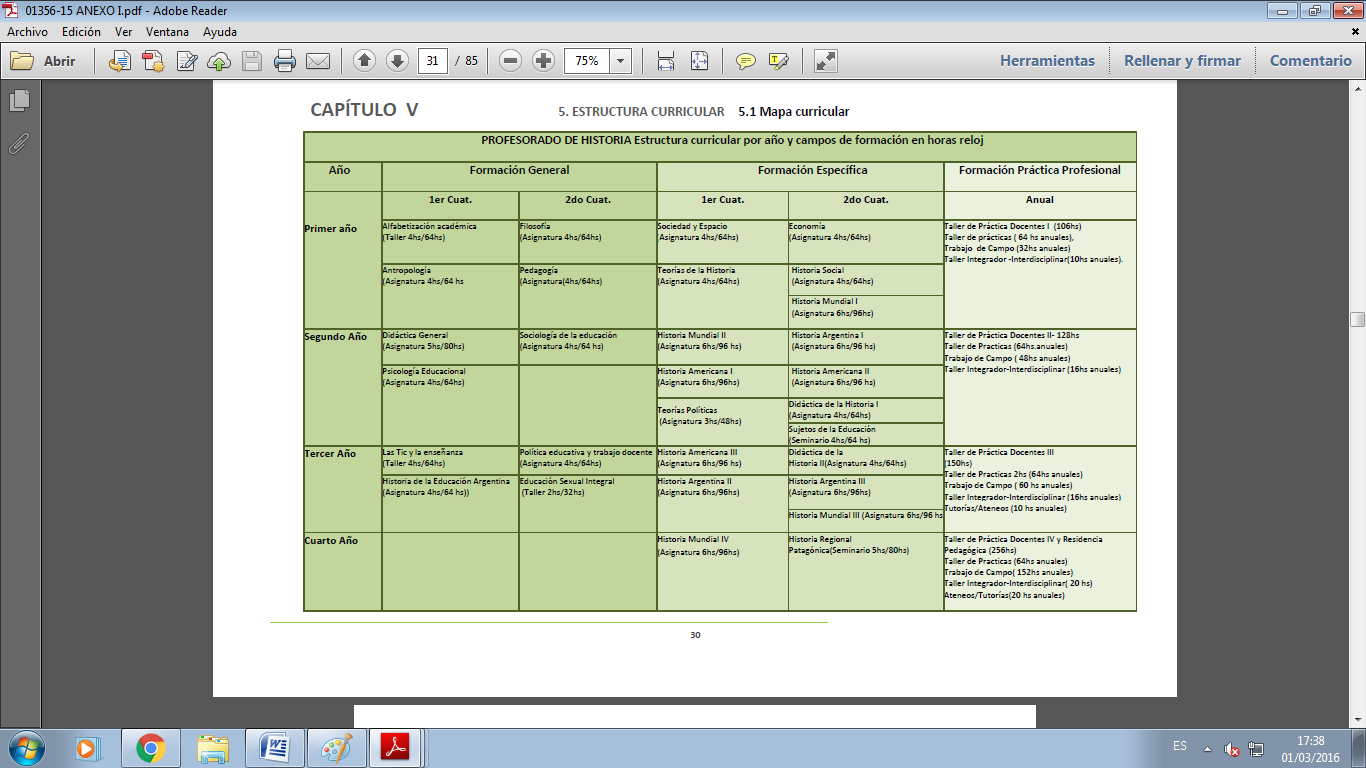Click the sign document pen icon
This screenshot has width=1366, height=768.
pyautogui.click(x=186, y=61)
